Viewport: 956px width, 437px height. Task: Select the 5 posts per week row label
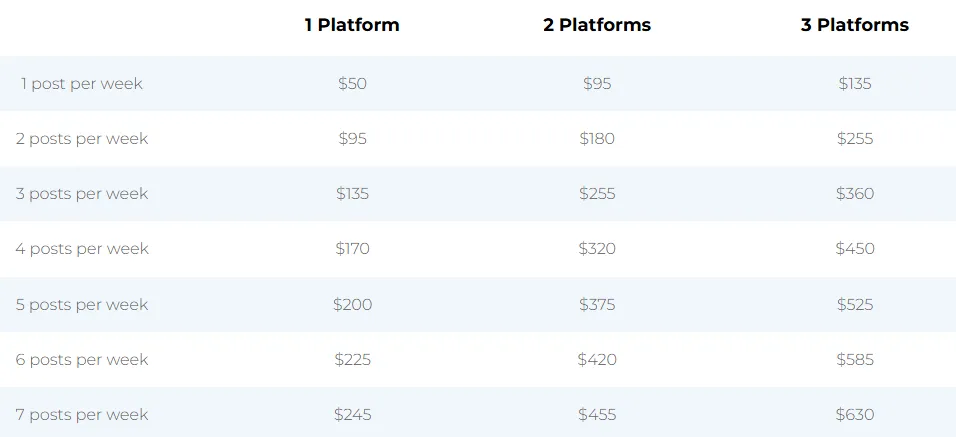tap(82, 304)
